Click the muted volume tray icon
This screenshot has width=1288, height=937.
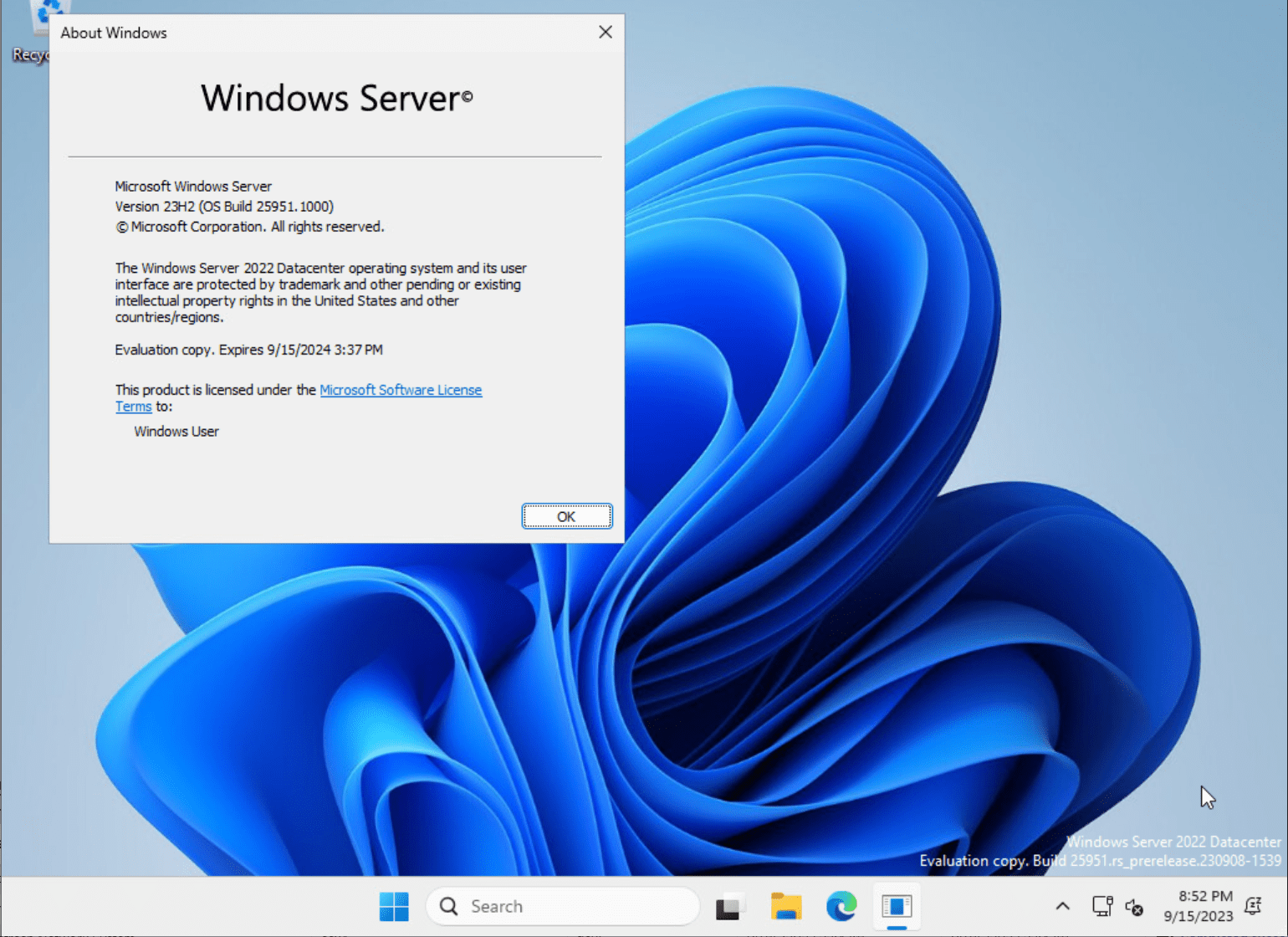1134,906
